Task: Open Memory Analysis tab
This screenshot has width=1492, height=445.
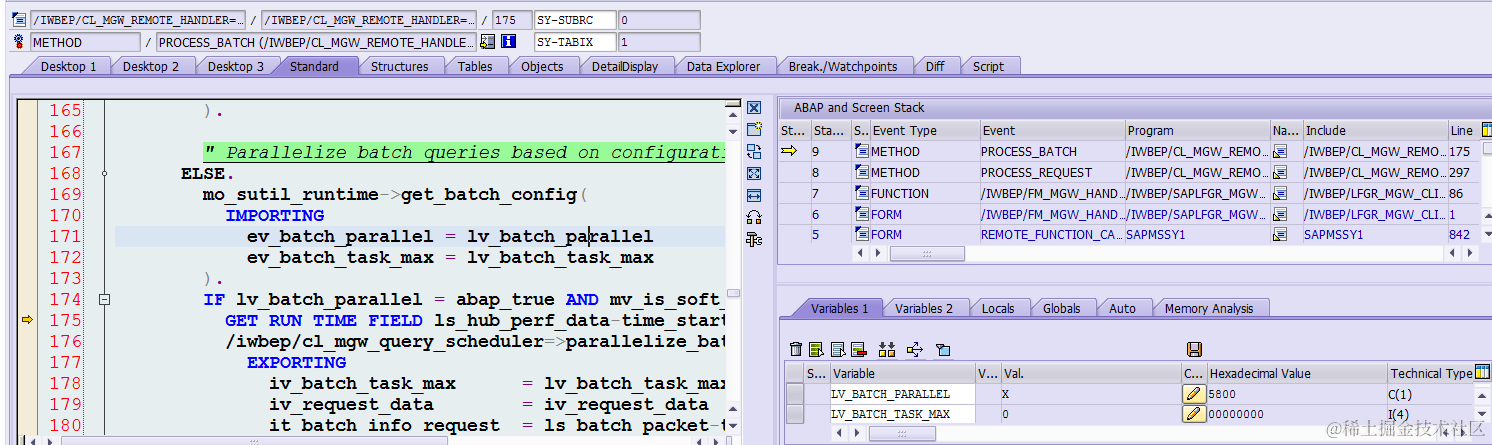Action: click(x=1208, y=308)
